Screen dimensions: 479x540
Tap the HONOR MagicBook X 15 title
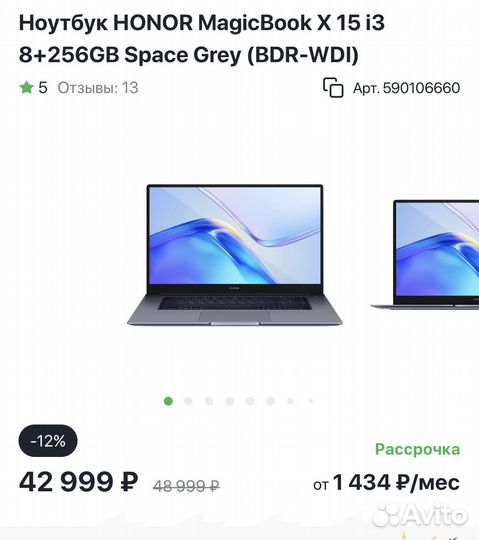201,39
